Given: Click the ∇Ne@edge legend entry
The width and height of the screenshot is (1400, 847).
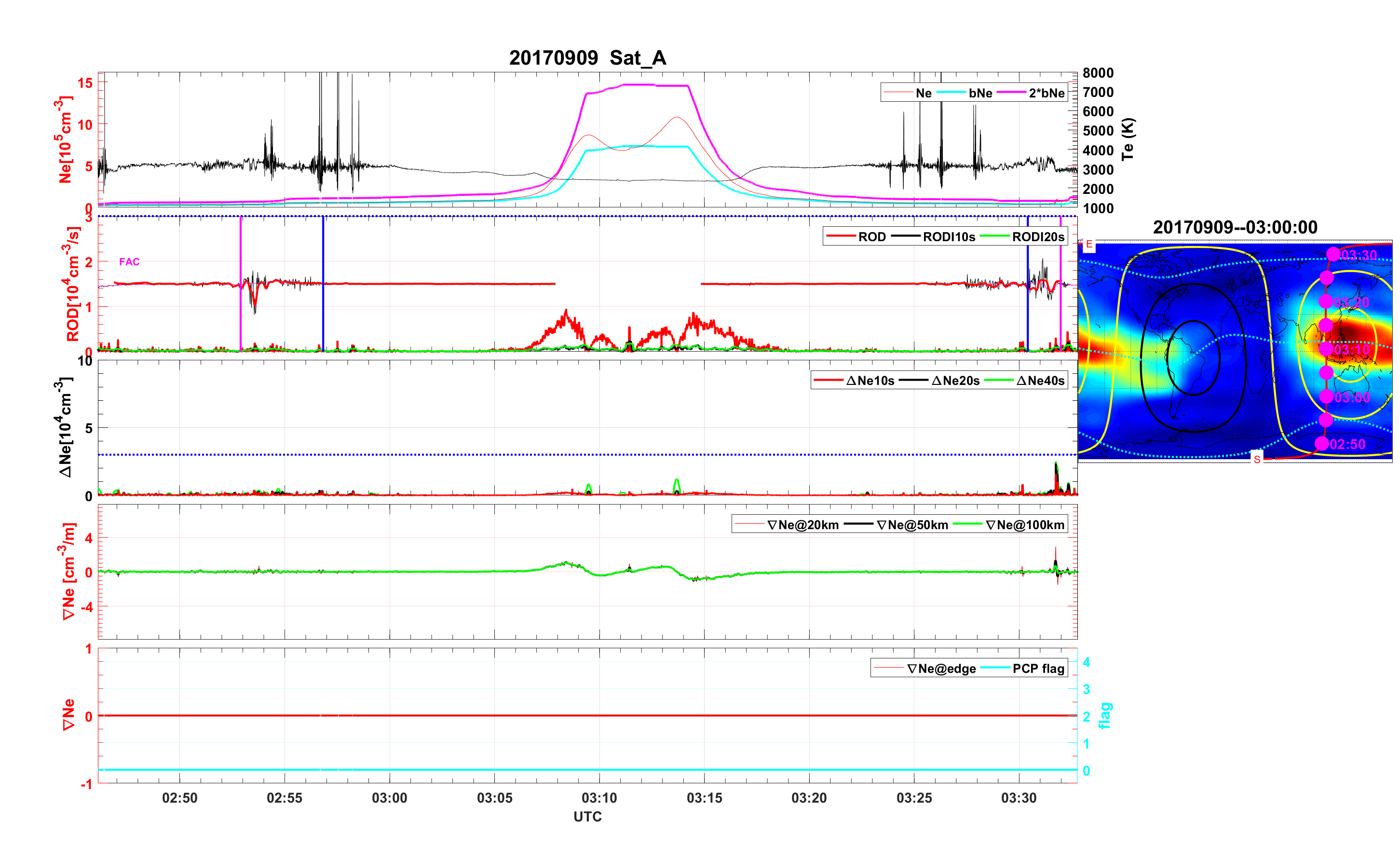Looking at the screenshot, I should (x=941, y=669).
